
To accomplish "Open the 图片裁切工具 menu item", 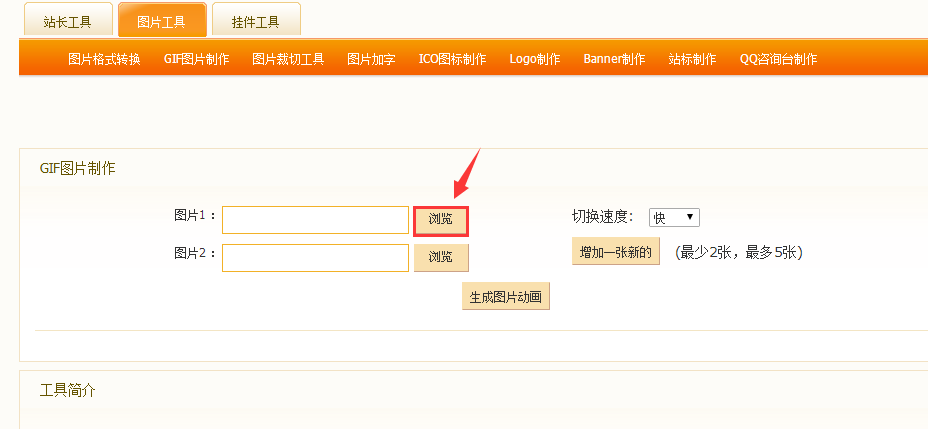I will [x=288, y=59].
